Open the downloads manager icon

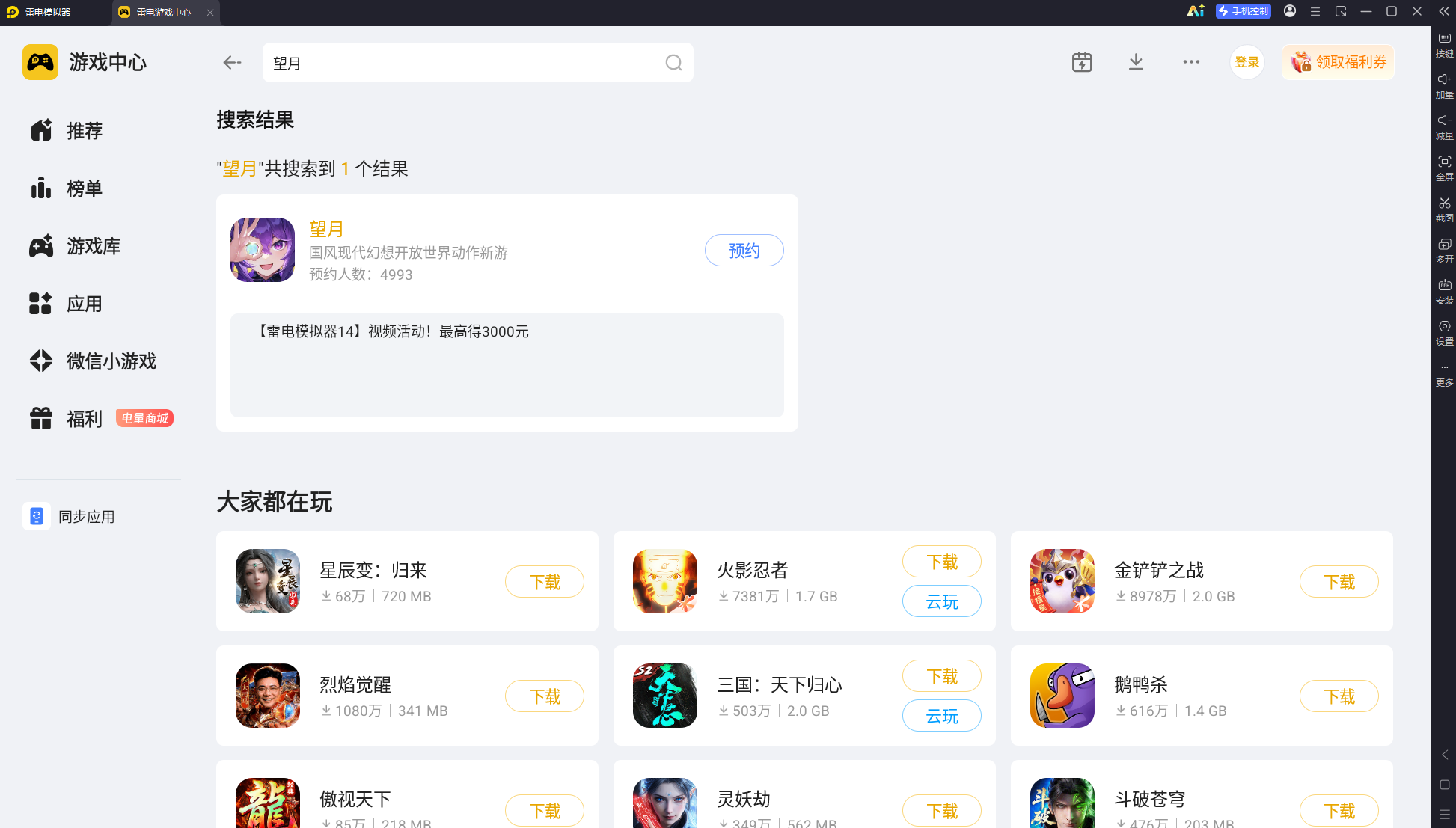tap(1136, 62)
